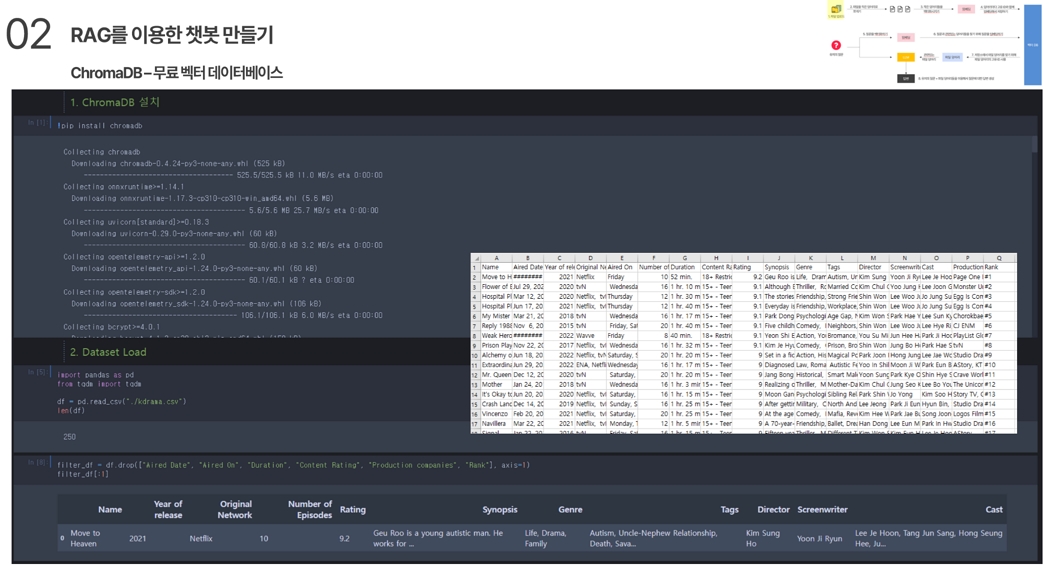
Task: Click the 'Yoon Ji Ryun' dataframe cell
Action: [820, 539]
